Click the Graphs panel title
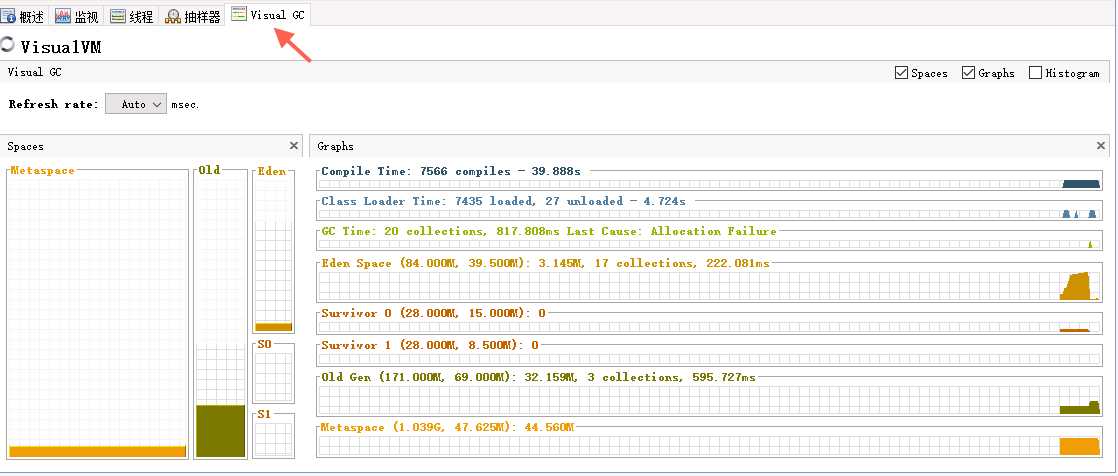 click(336, 146)
